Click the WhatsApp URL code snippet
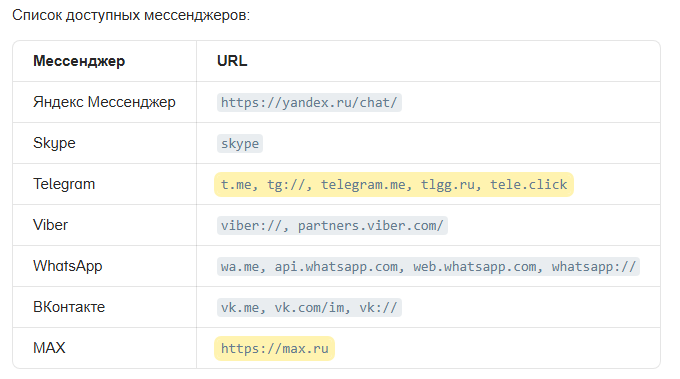Image resolution: width=680 pixels, height=379 pixels. point(428,266)
